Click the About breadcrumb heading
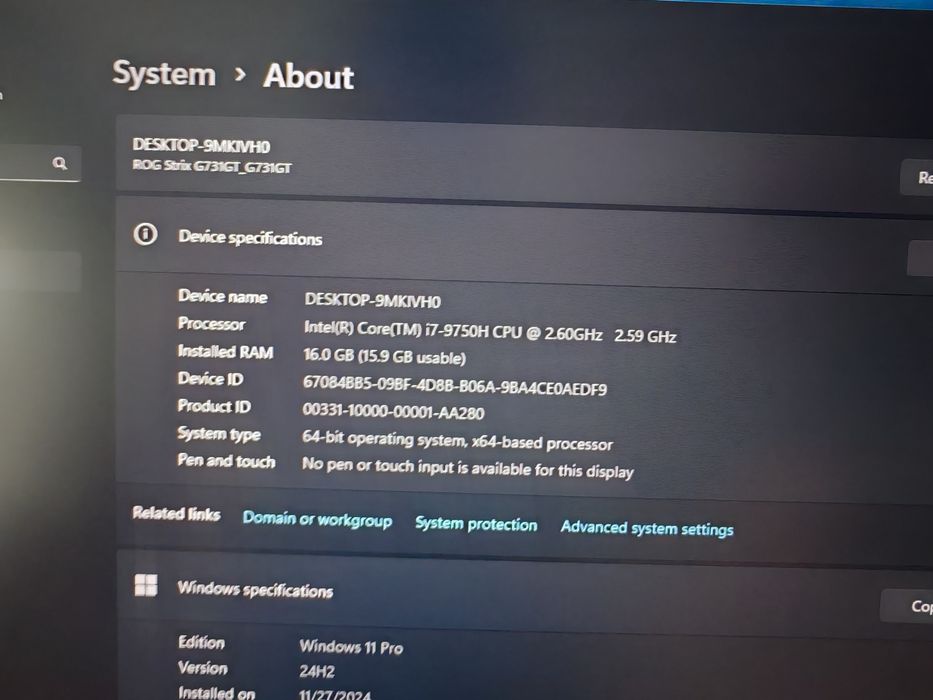 [x=308, y=77]
